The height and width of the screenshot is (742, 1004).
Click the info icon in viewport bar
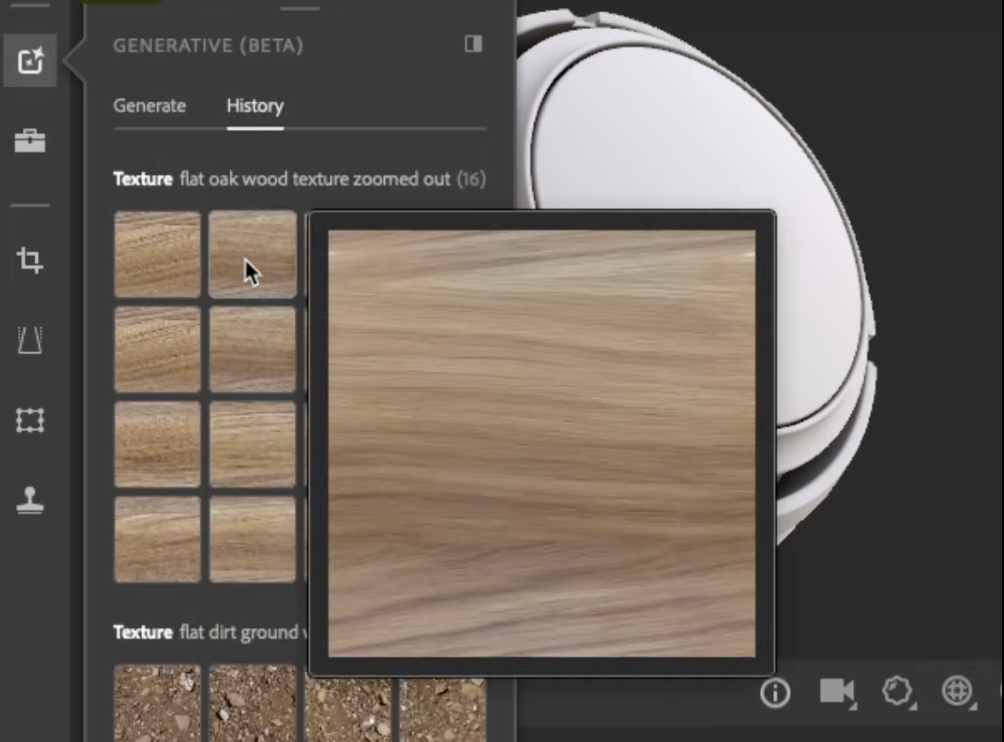(x=775, y=692)
